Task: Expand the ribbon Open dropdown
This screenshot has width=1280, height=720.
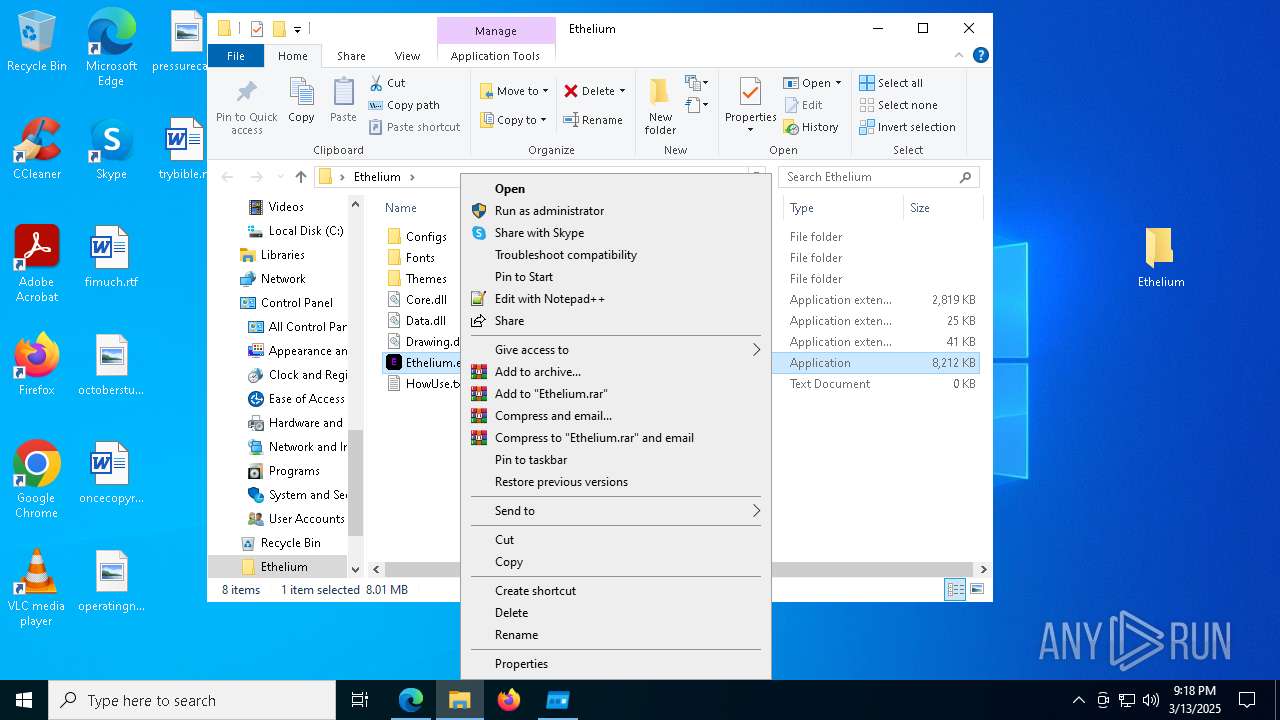Action: pyautogui.click(x=838, y=83)
